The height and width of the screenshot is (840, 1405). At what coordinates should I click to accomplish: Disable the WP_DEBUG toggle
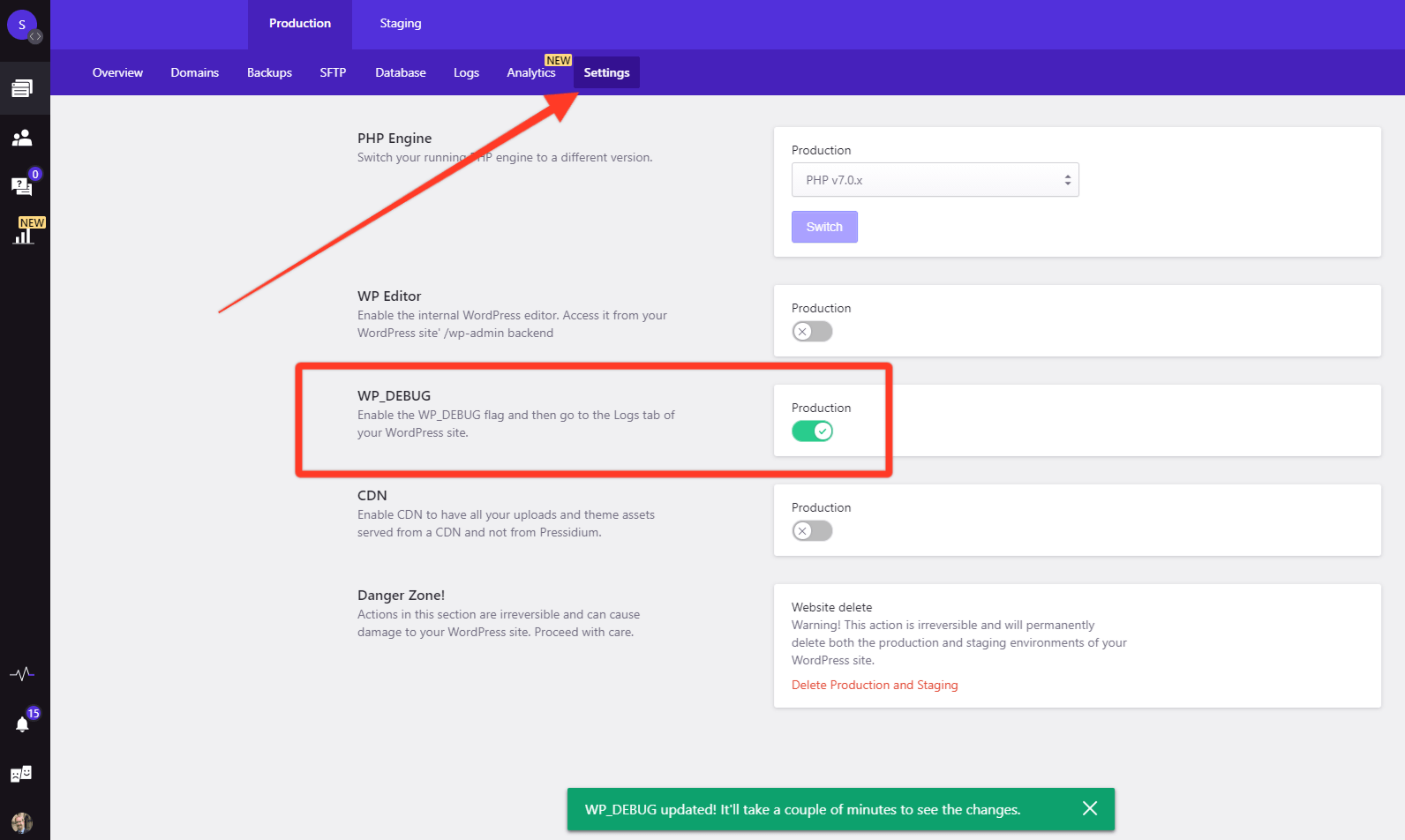click(812, 431)
